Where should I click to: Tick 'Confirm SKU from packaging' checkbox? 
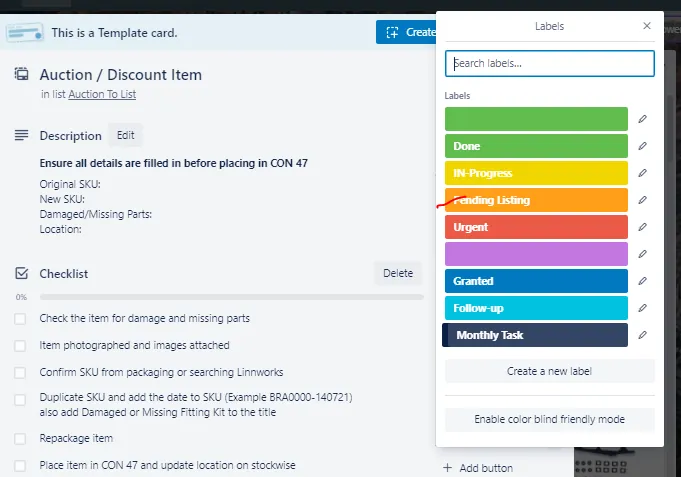20,373
